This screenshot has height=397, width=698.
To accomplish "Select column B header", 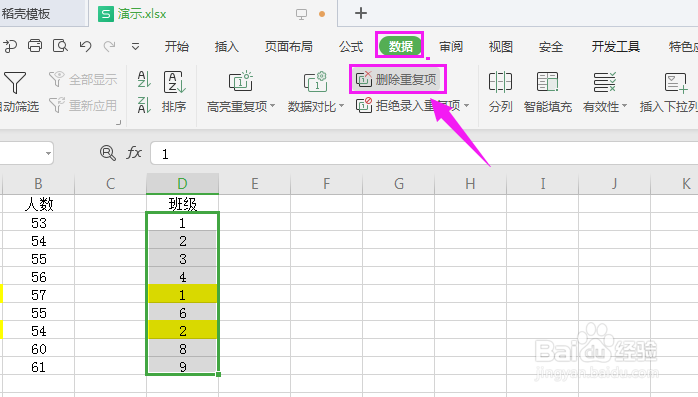I will [38, 183].
